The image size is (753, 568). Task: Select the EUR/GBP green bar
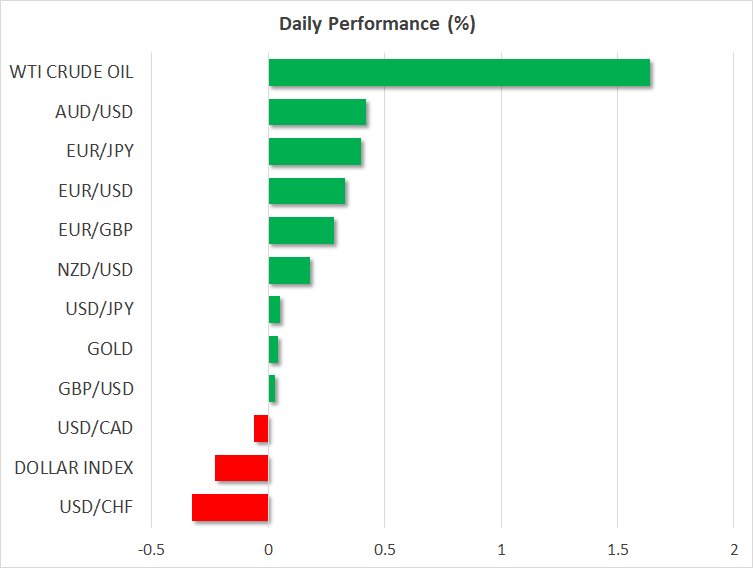301,231
